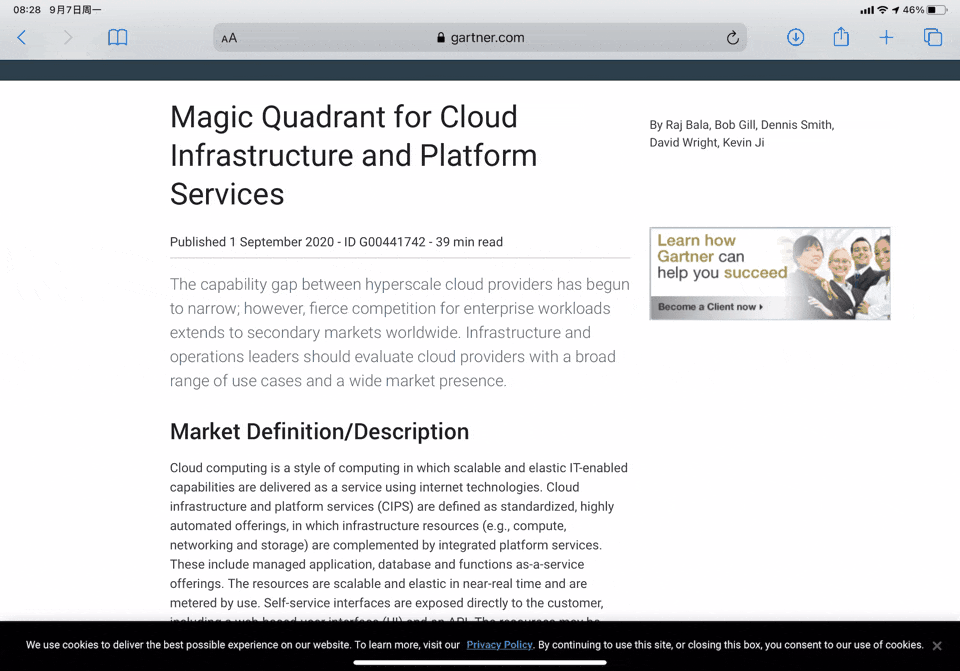Go back with Safari's back arrow
This screenshot has width=960, height=671.
click(x=22, y=37)
